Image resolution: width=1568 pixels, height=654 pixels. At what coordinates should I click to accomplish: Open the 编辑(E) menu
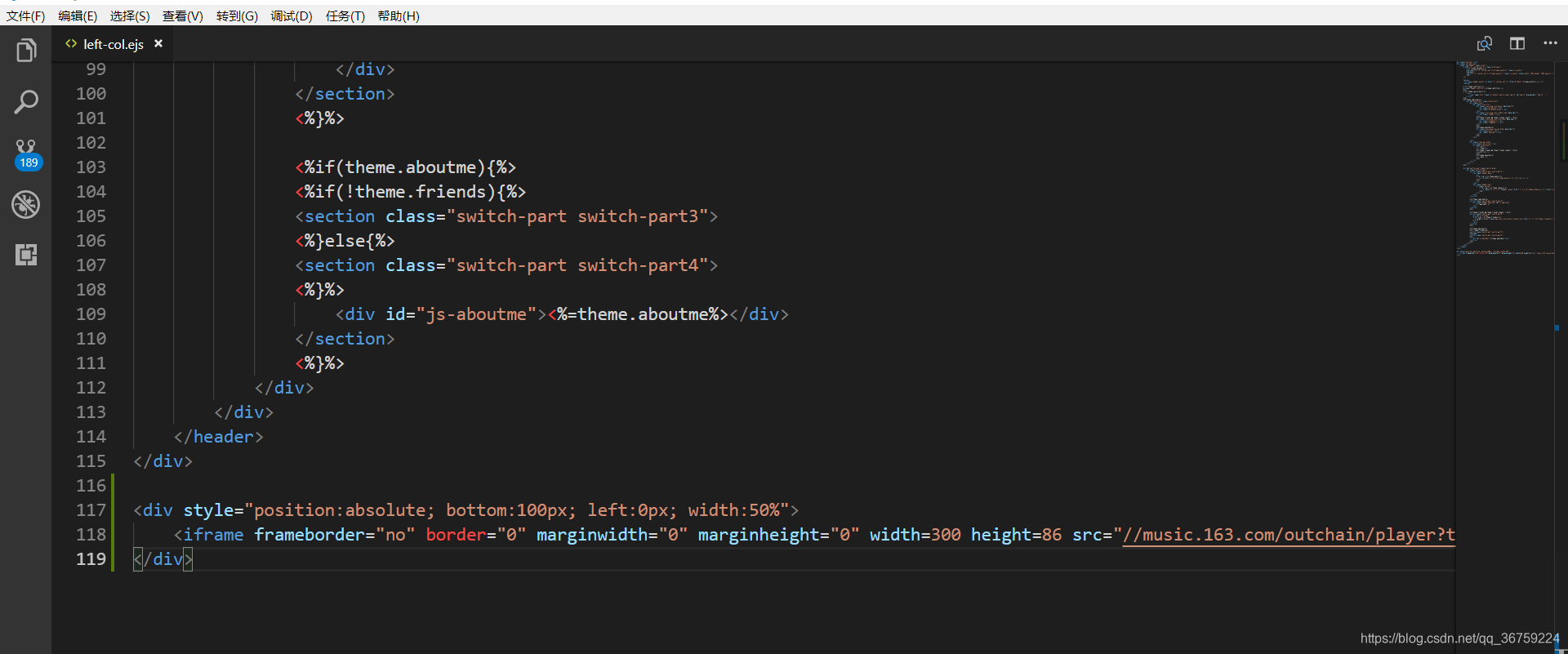coord(78,16)
